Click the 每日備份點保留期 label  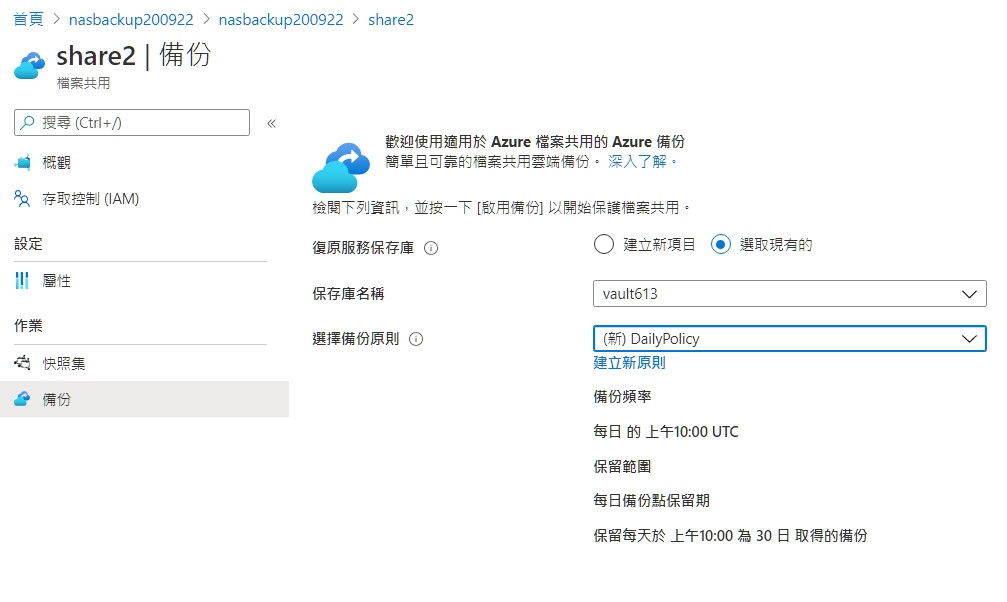pos(651,500)
